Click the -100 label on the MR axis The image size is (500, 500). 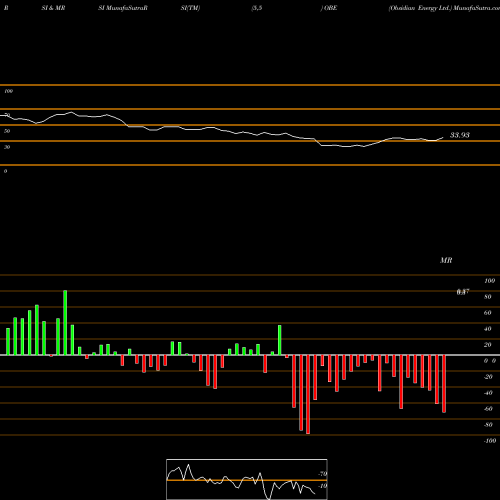click(490, 441)
